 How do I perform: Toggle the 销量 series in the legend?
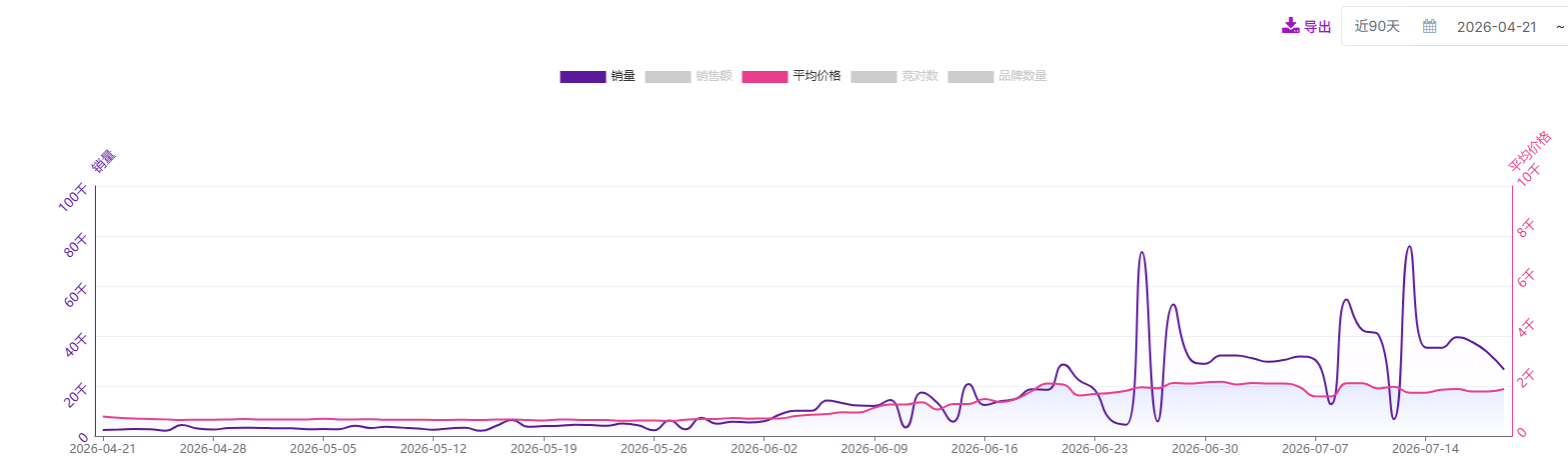[x=598, y=76]
